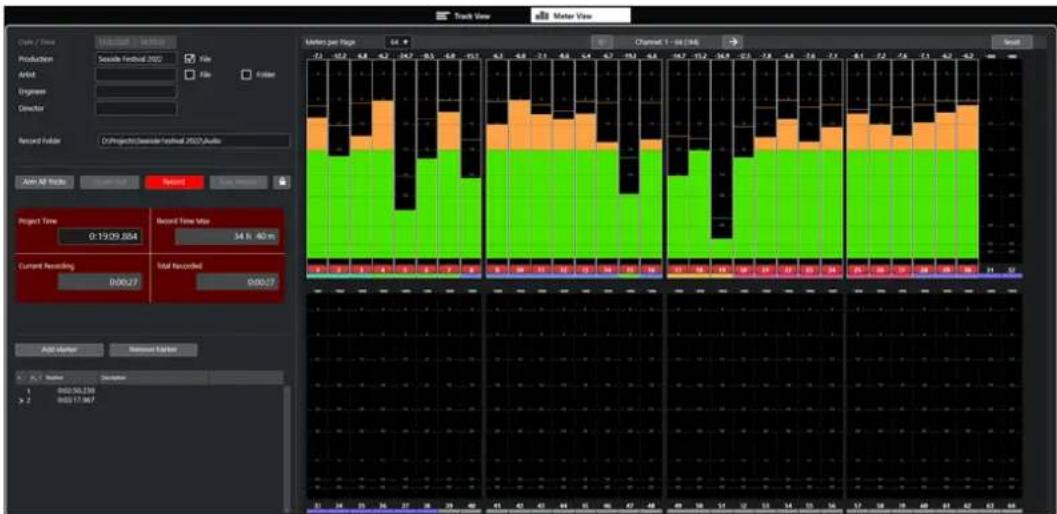Viewport: 1057px width, 514px height.
Task: Click the Current Recording time value
Action: [x=100, y=282]
